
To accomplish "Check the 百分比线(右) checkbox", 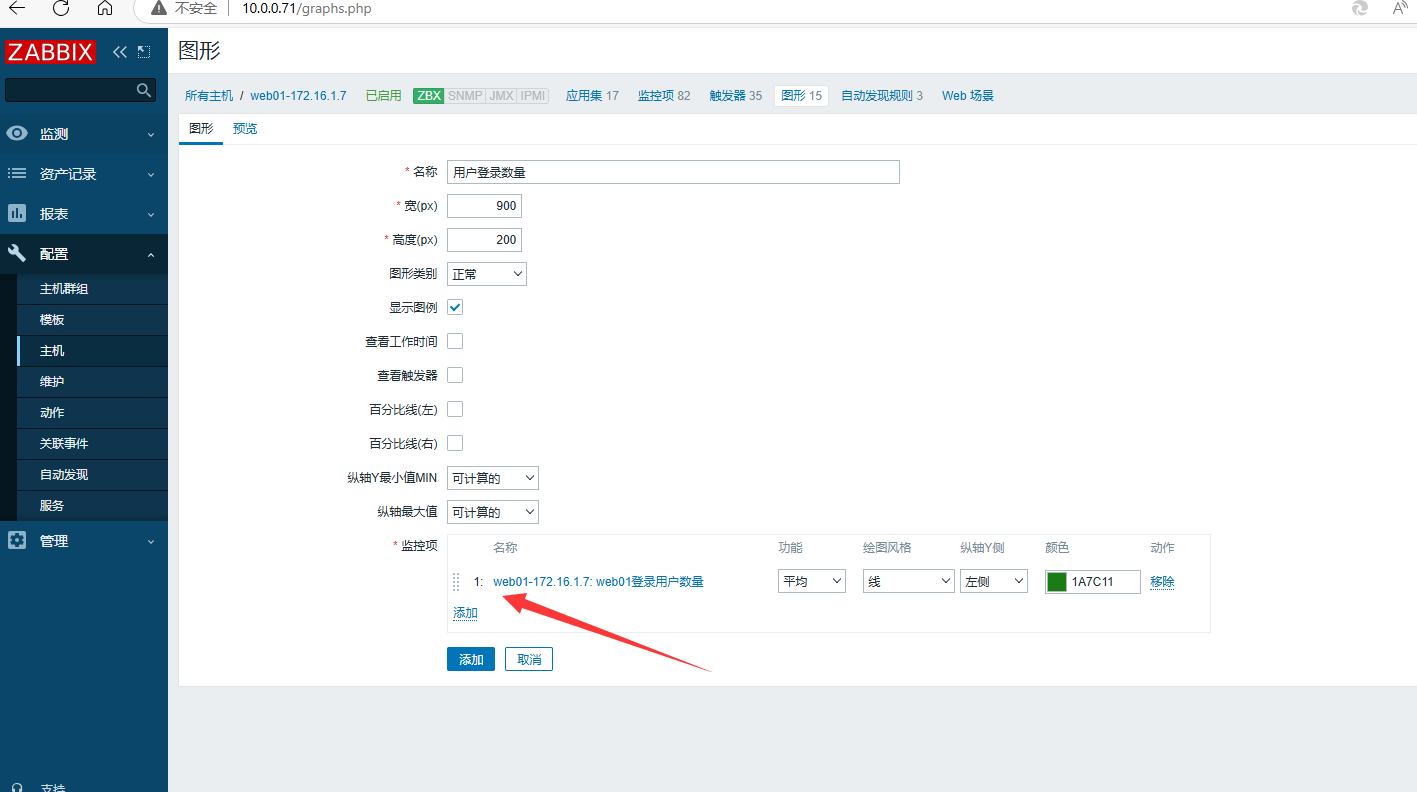I will click(455, 443).
